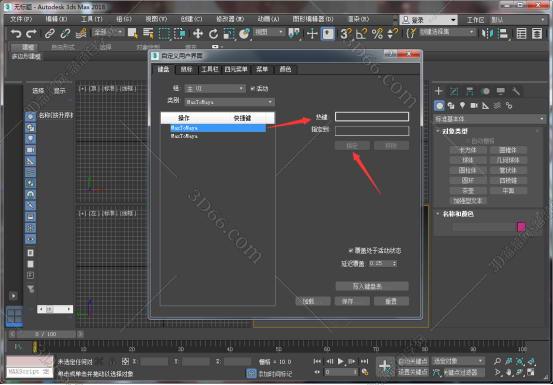
Task: Click the 长方体 Box button
Action: pos(467,150)
